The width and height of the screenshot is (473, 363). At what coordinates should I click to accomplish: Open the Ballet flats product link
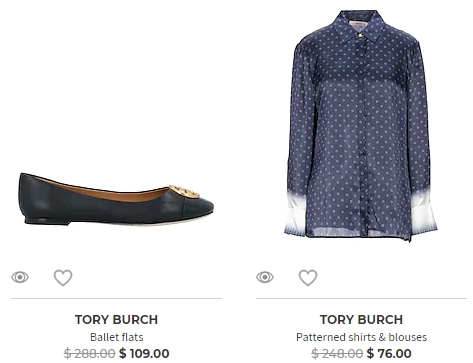pos(117,337)
